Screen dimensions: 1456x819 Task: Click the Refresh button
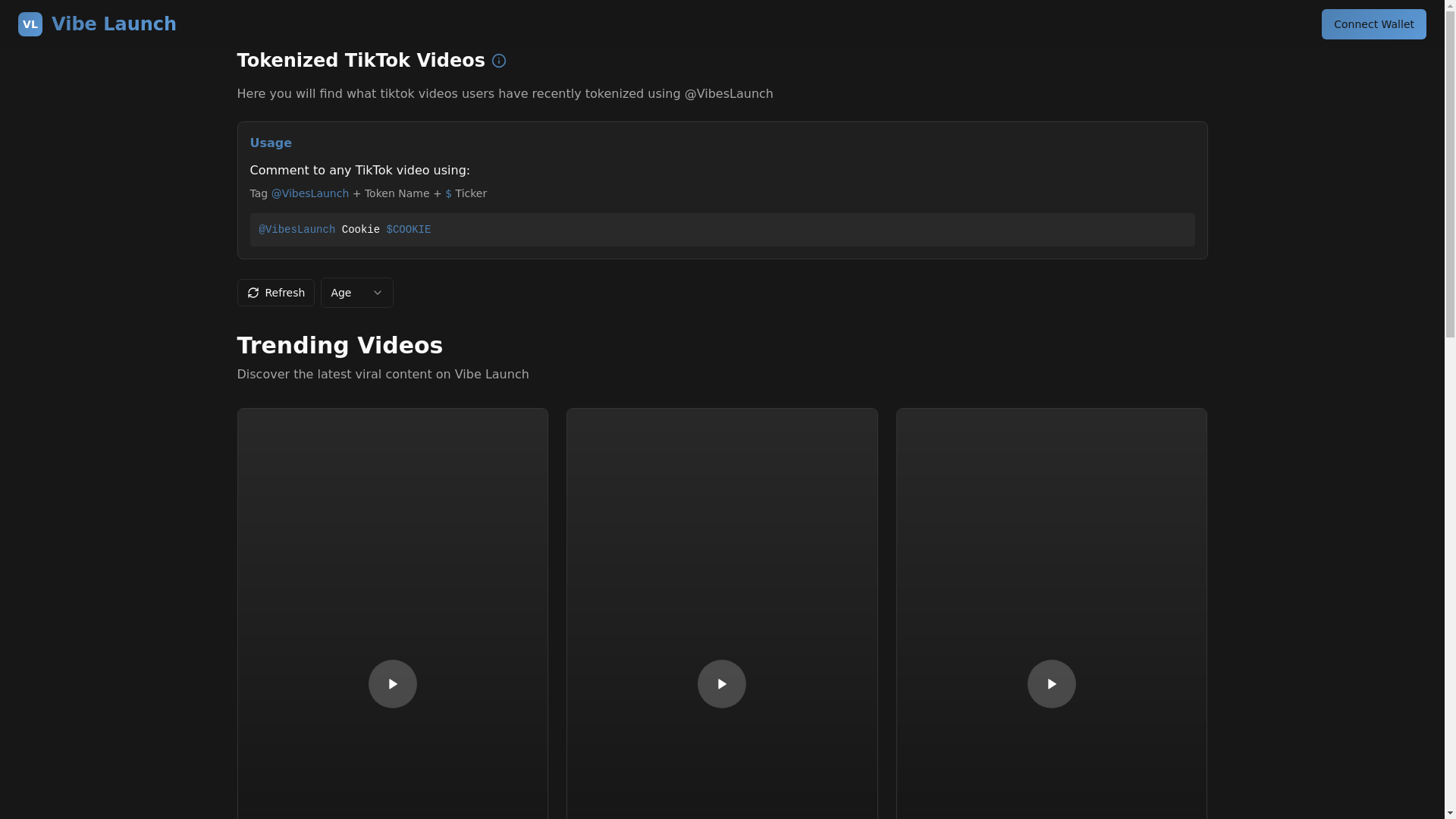(x=276, y=293)
